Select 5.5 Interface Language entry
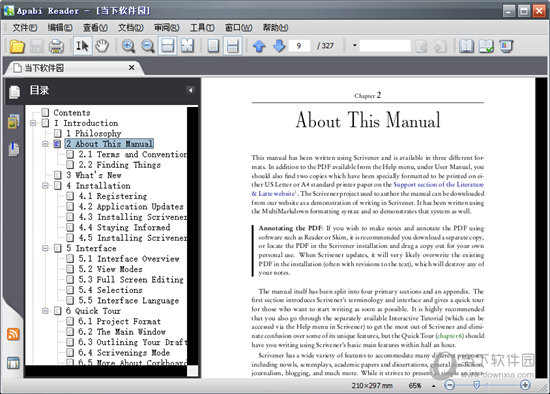The width and height of the screenshot is (550, 394). [128, 301]
